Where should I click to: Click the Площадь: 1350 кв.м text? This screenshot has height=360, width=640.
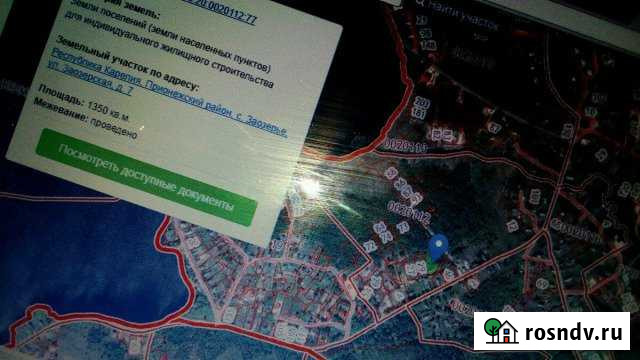83,104
